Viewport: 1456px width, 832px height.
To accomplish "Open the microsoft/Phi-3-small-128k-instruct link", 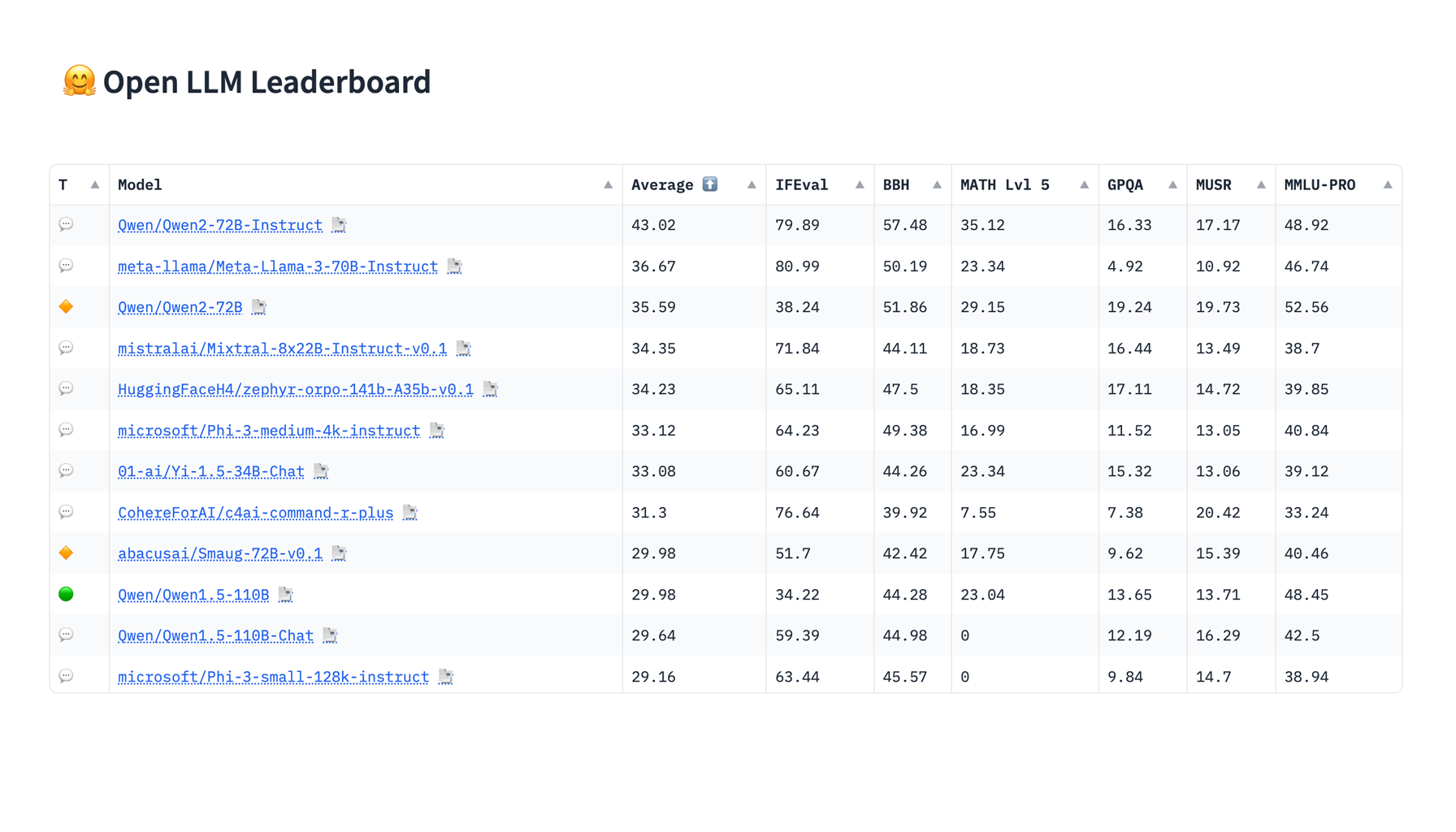I will (273, 677).
